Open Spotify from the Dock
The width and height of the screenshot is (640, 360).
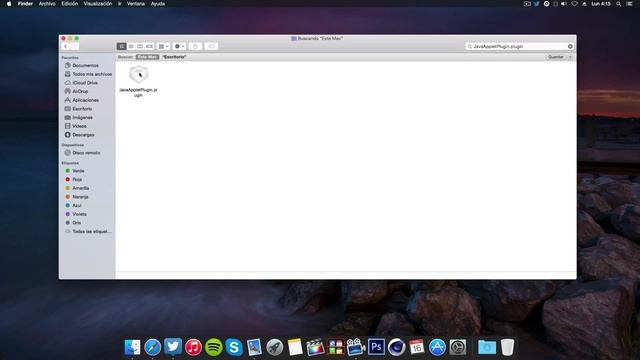point(213,347)
